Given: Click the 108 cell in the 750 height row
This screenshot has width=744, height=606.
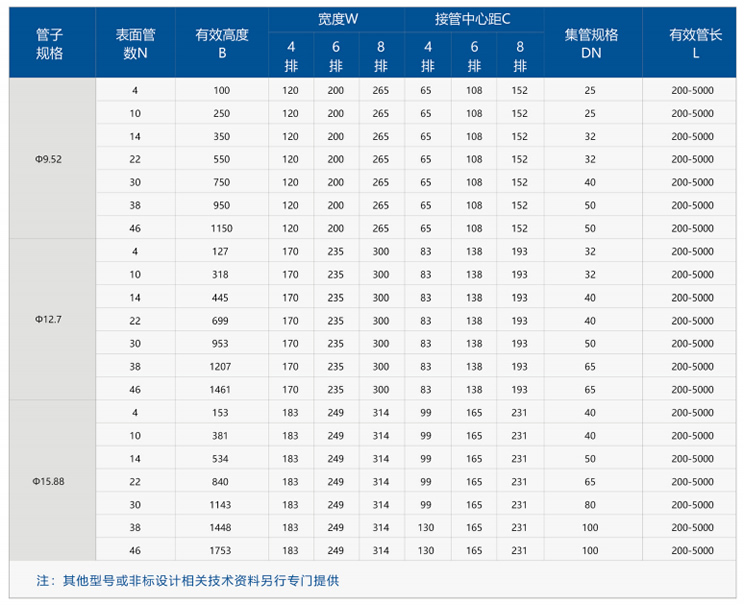Looking at the screenshot, I should (474, 182).
